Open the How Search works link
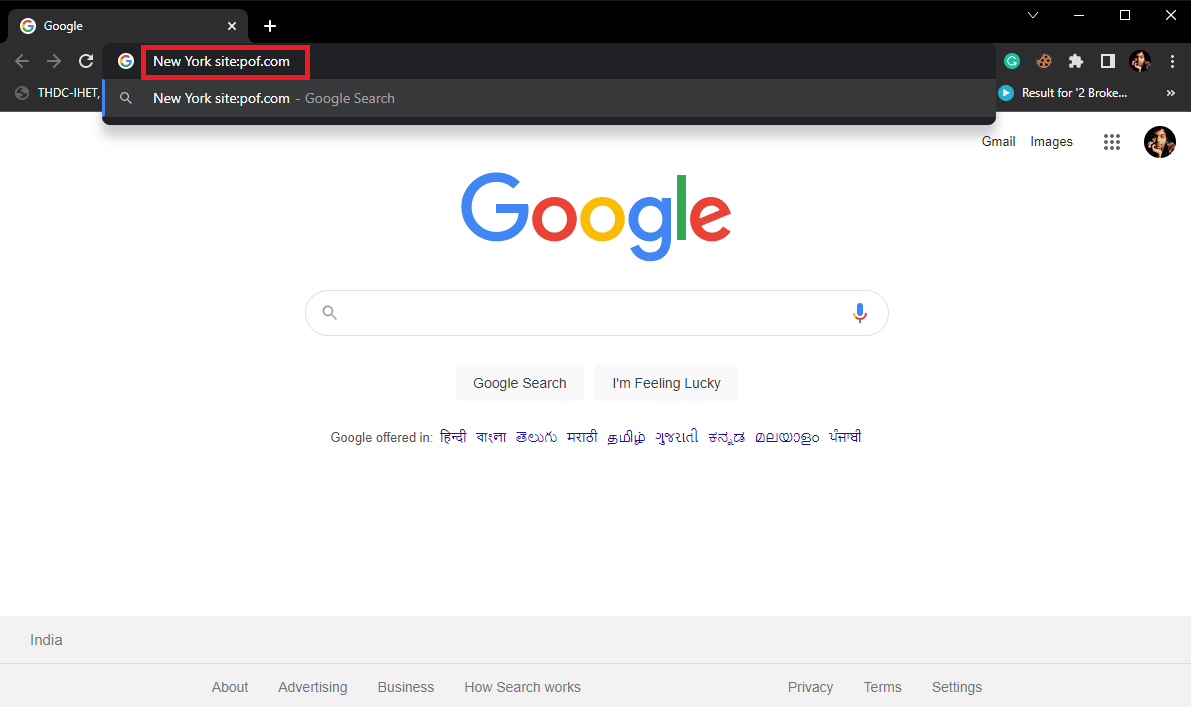1191x707 pixels. pos(523,687)
